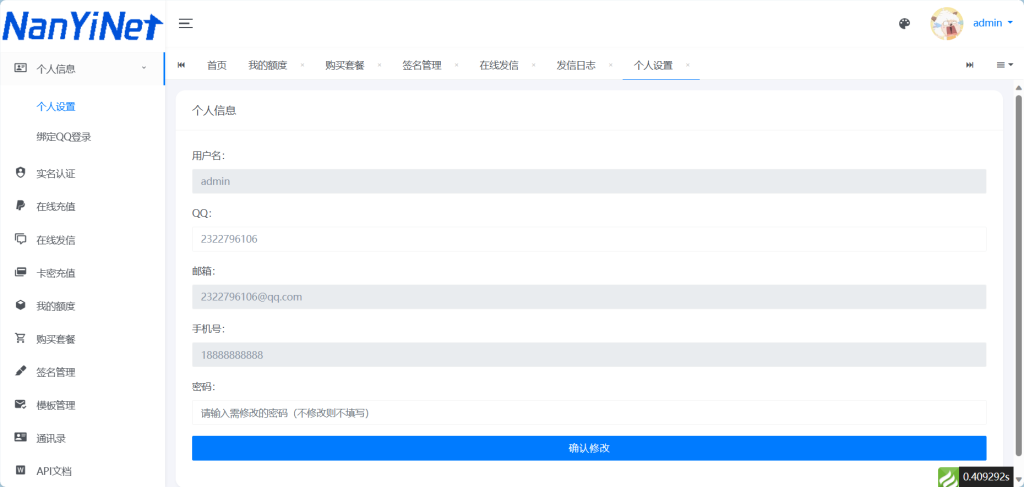Switch to the 在线发信 tab
The height and width of the screenshot is (487, 1024).
[499, 65]
